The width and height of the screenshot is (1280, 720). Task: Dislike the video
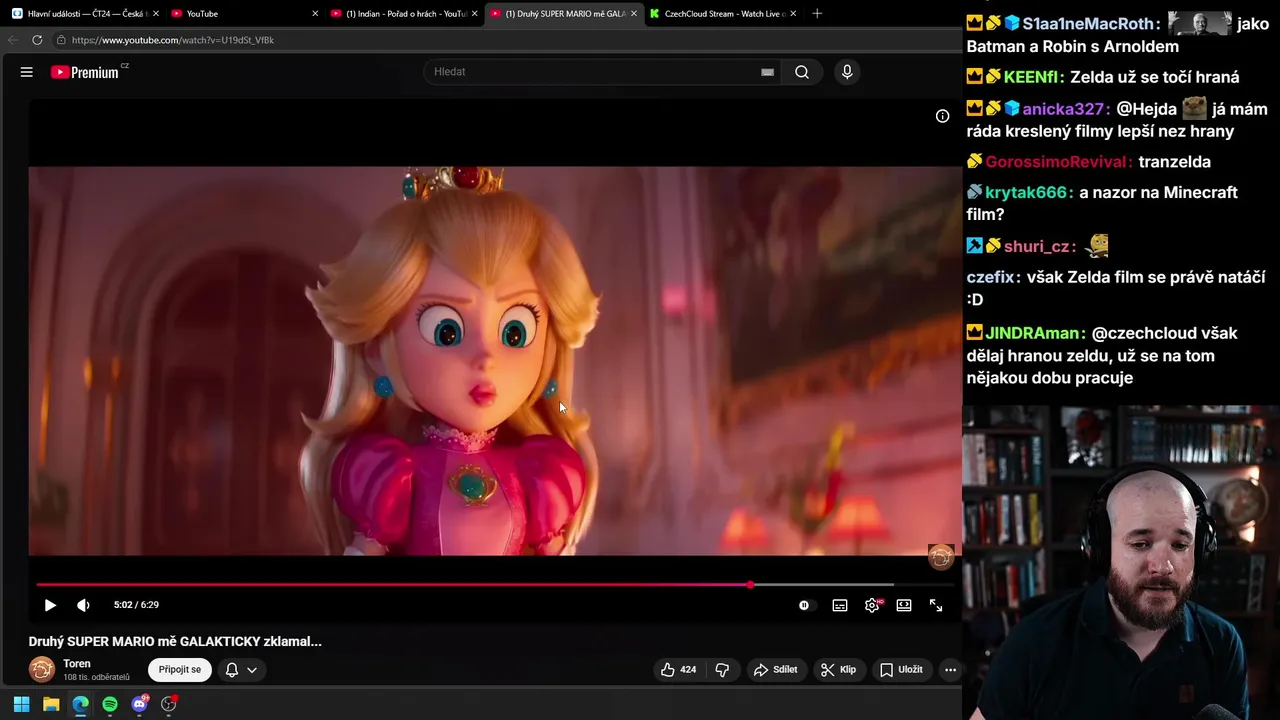722,670
